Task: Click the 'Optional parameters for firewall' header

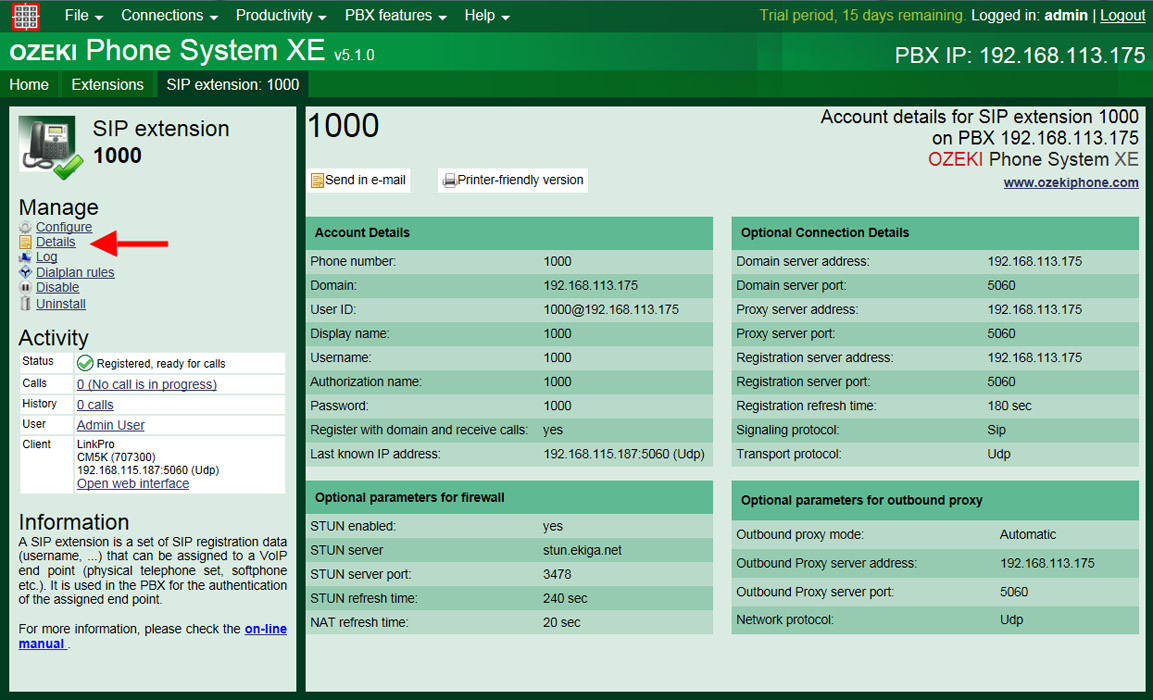Action: (510, 498)
